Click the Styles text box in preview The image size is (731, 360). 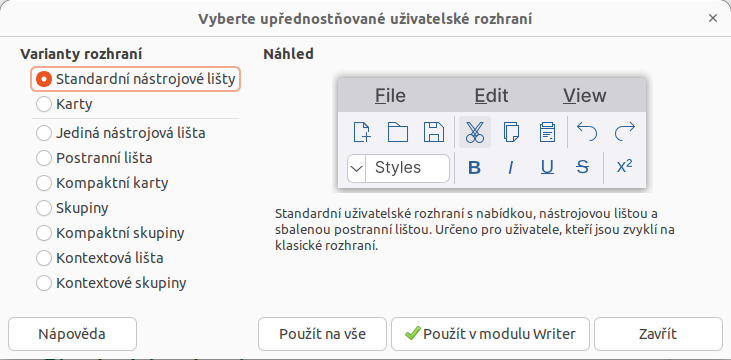407,168
